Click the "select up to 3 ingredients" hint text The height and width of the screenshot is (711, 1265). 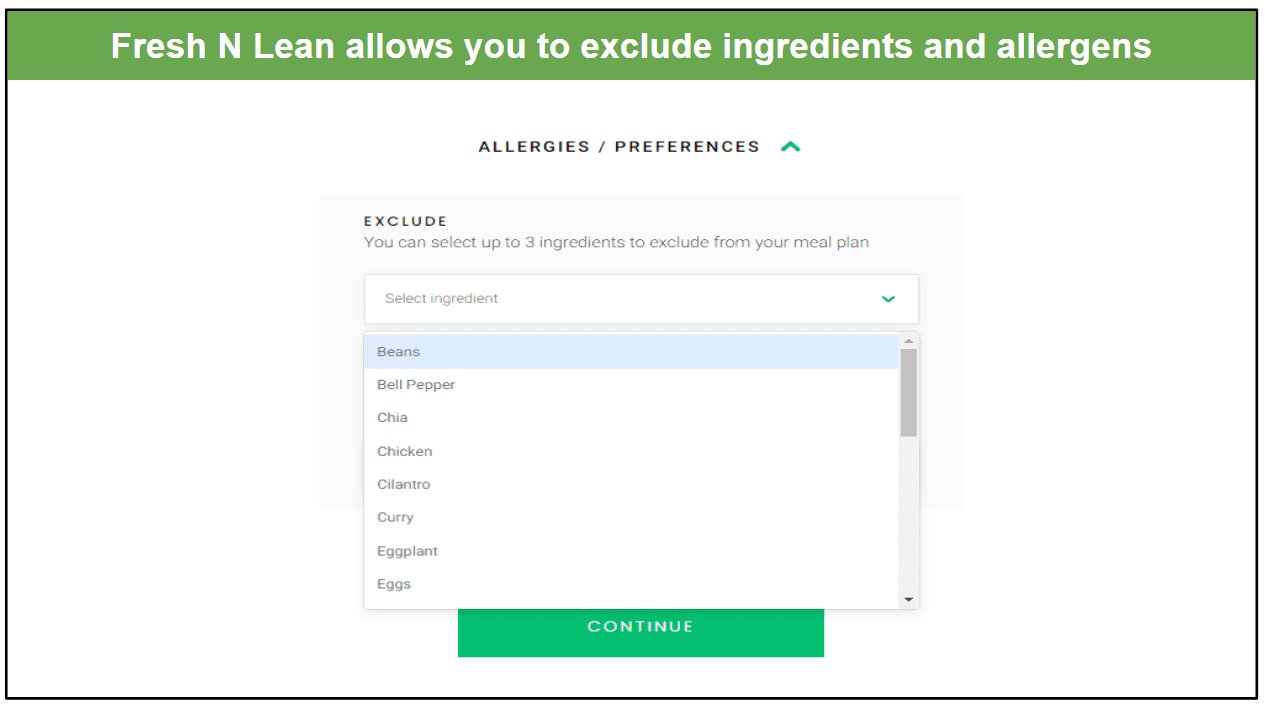click(616, 242)
